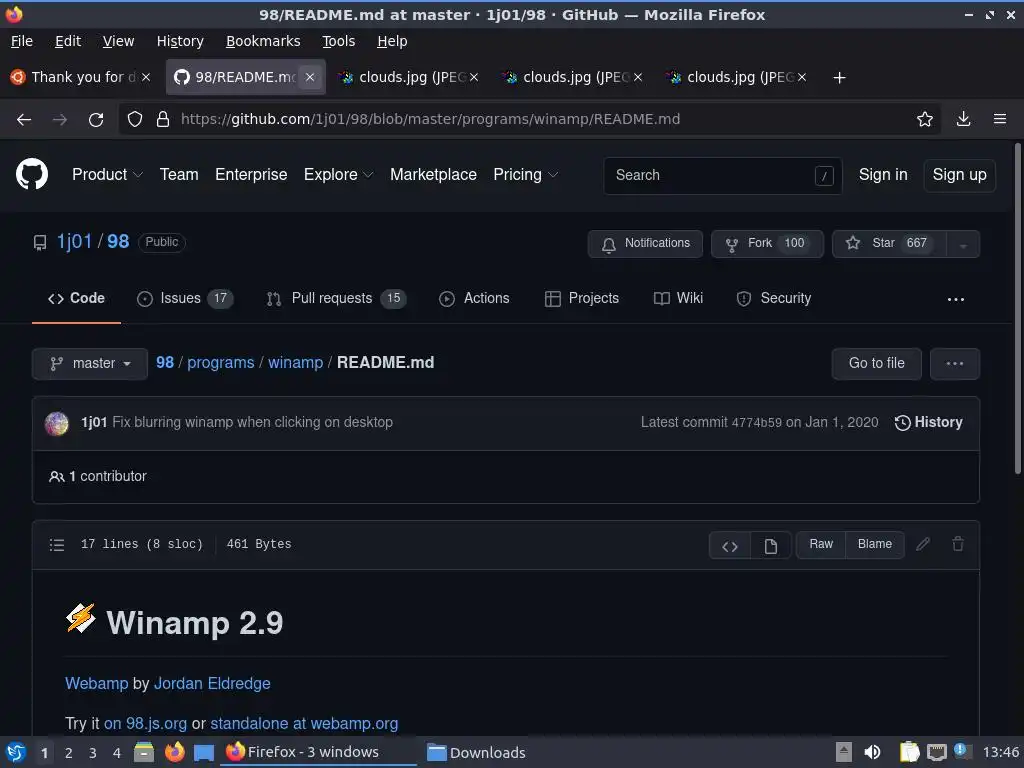The image size is (1024, 768).
Task: Open the repository nav overflow three dots
Action: (955, 299)
